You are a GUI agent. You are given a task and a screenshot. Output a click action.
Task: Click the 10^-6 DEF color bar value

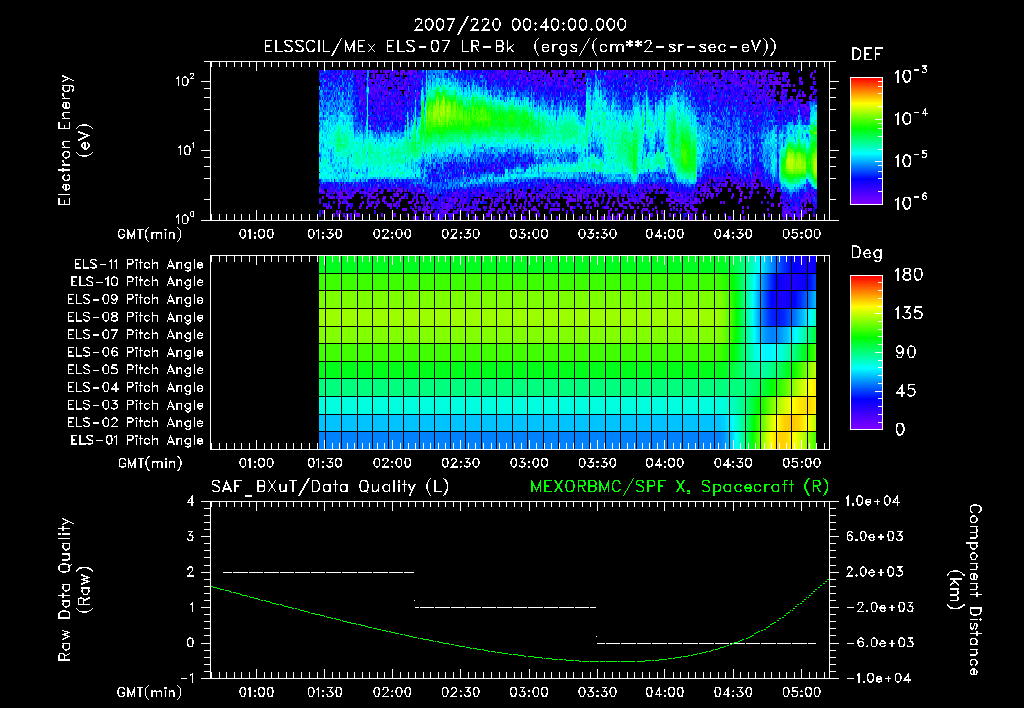coord(910,202)
